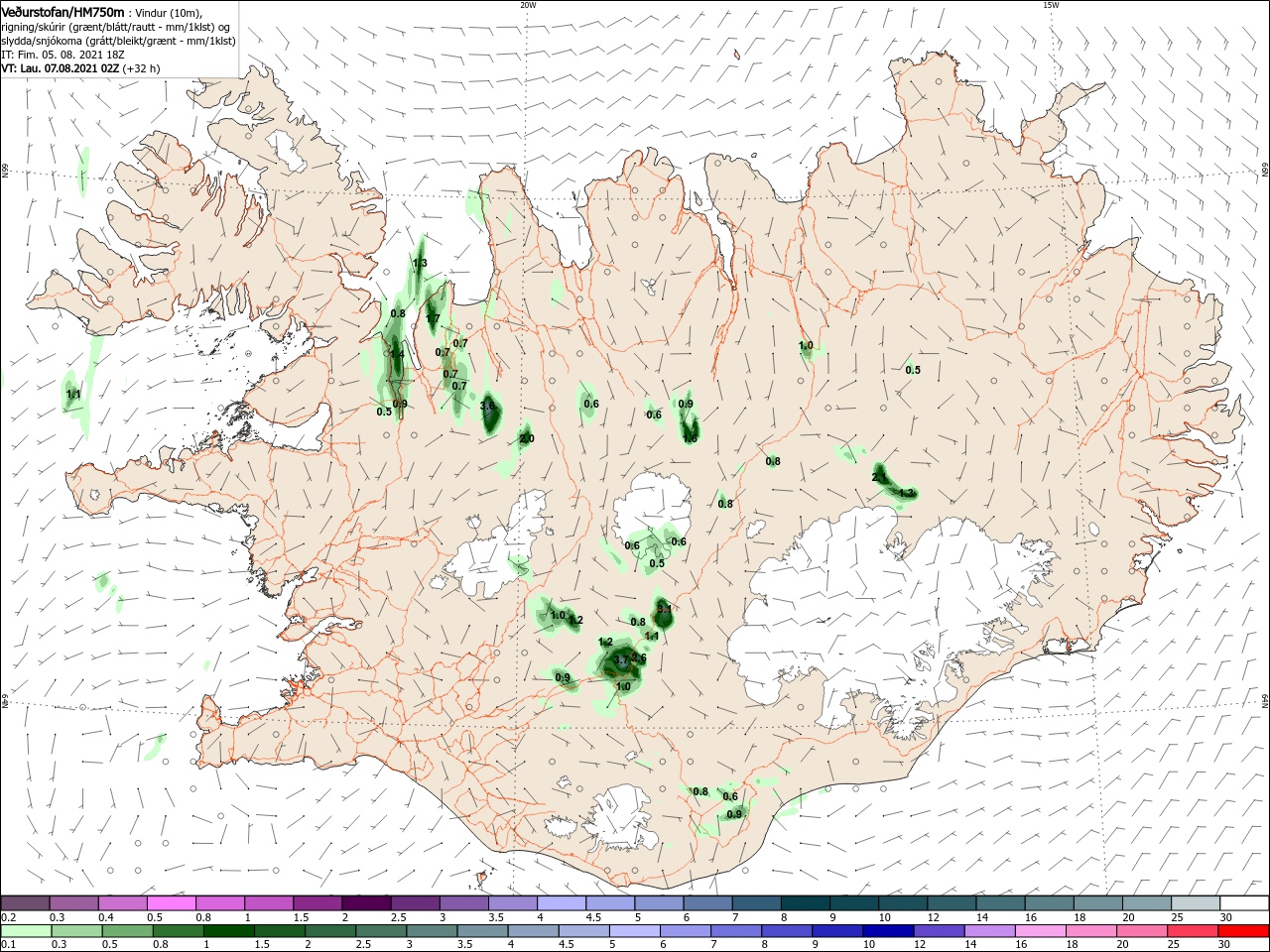Select the light grey 25 swatch in upper legend
The height and width of the screenshot is (952, 1270).
pos(1196,903)
